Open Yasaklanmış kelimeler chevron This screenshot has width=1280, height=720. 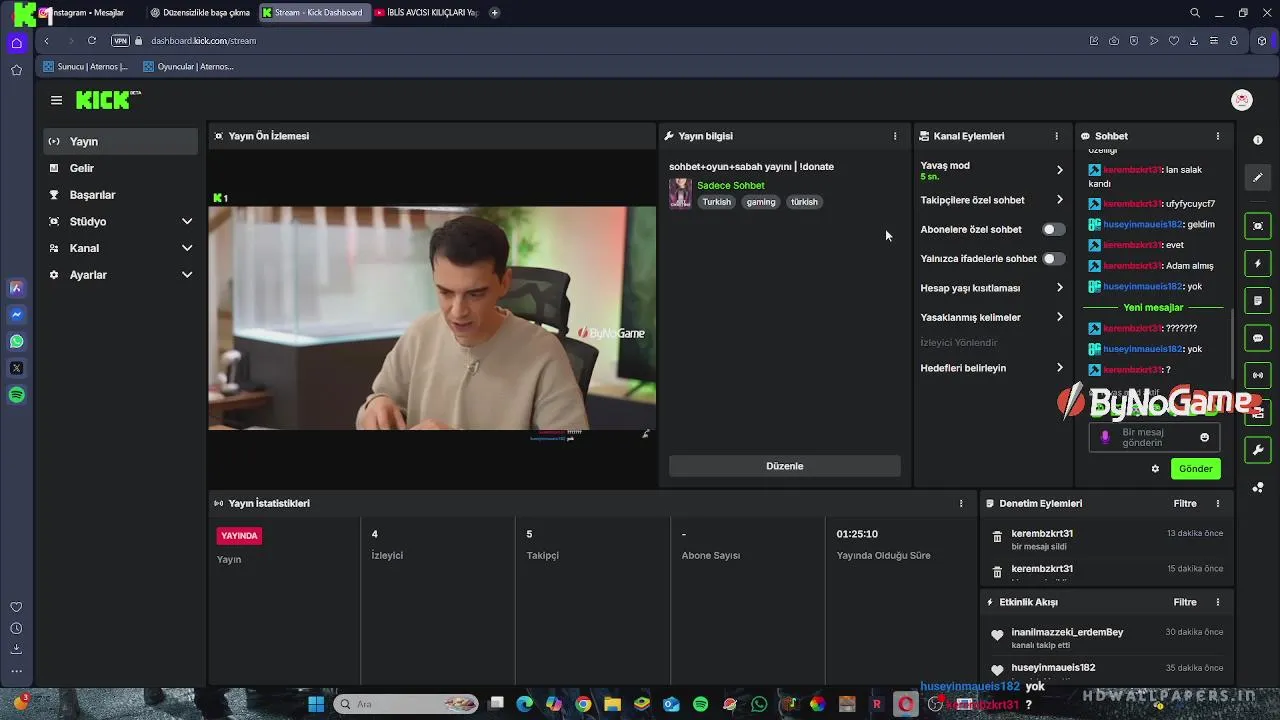pos(1060,317)
